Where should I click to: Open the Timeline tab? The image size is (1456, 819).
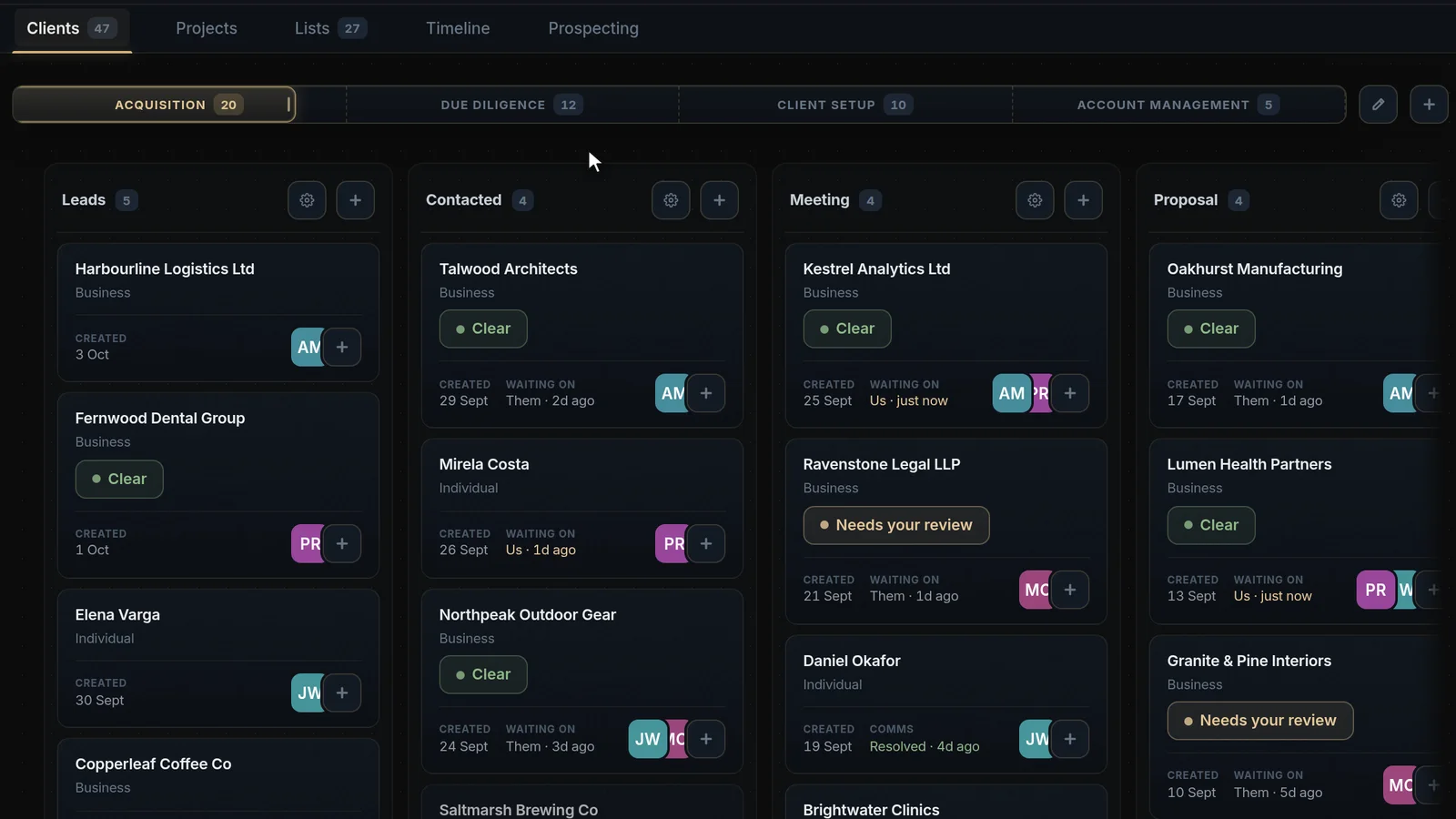coord(458,28)
